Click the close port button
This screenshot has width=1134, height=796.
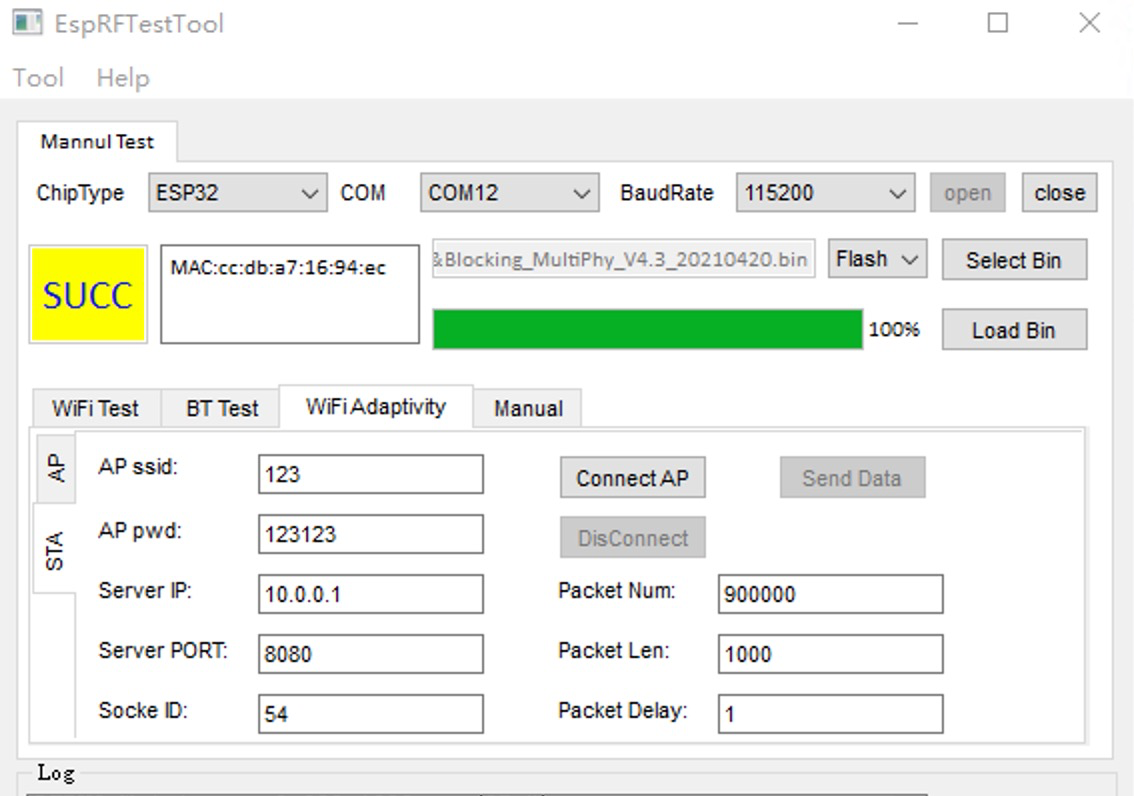click(x=1060, y=193)
